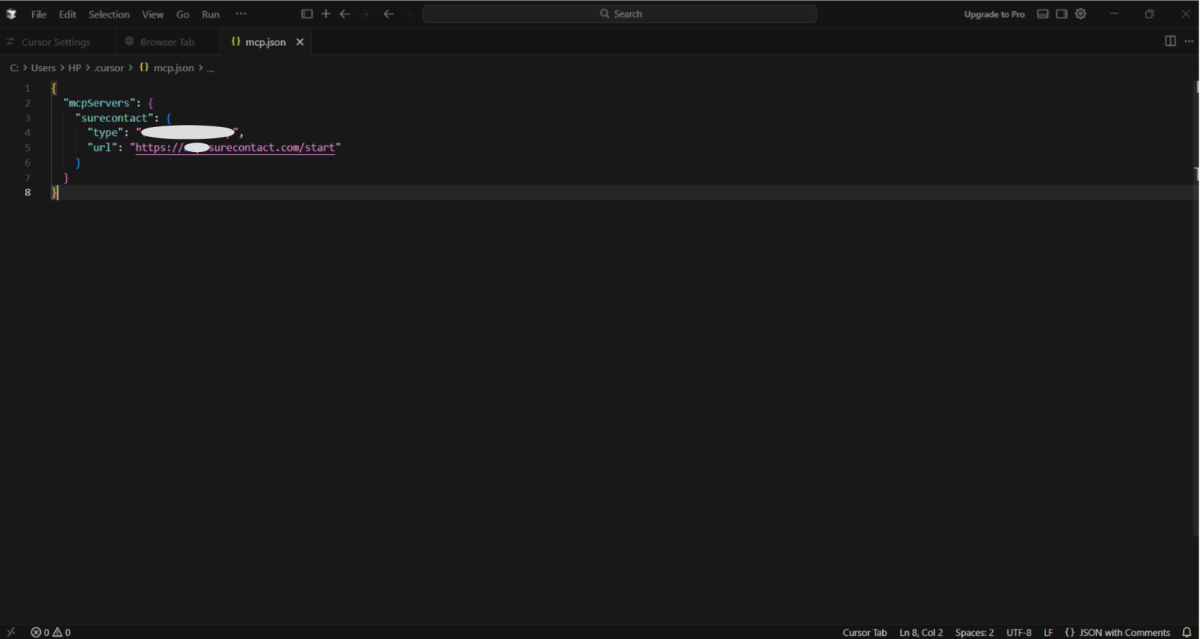Open the Settings gear icon
This screenshot has height=639, width=1200.
pos(1080,13)
